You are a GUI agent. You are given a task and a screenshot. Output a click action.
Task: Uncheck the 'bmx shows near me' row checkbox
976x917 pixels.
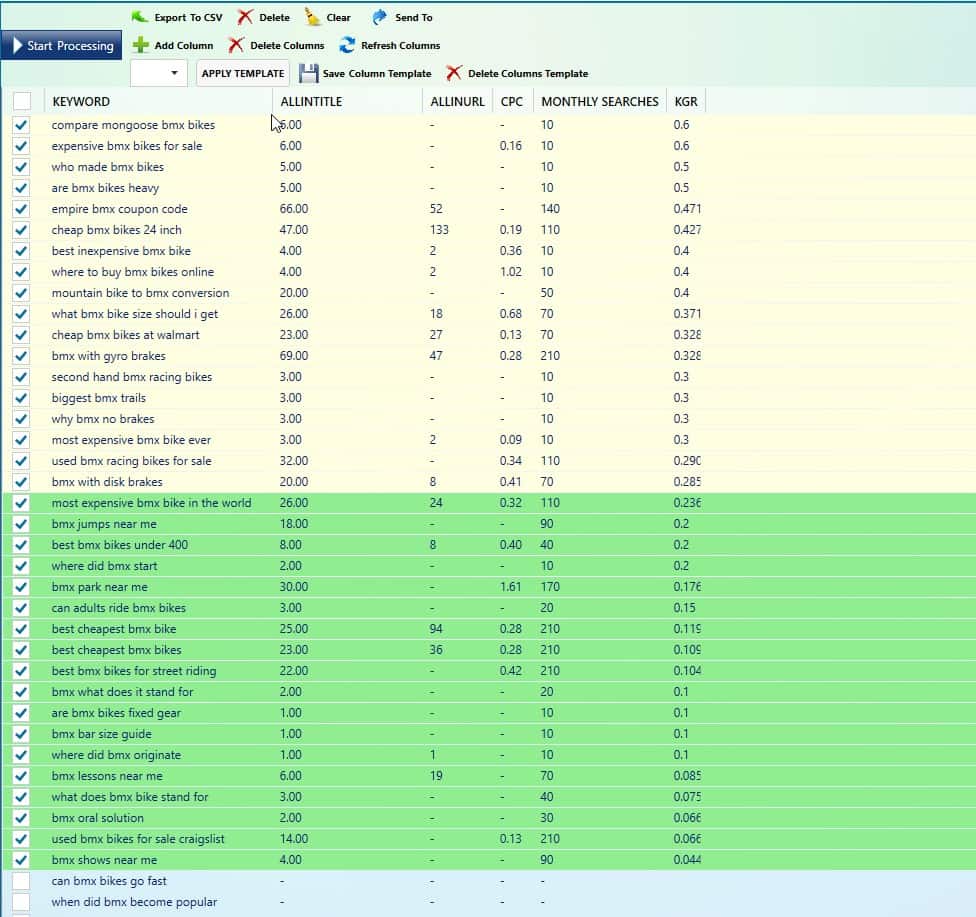(21, 860)
